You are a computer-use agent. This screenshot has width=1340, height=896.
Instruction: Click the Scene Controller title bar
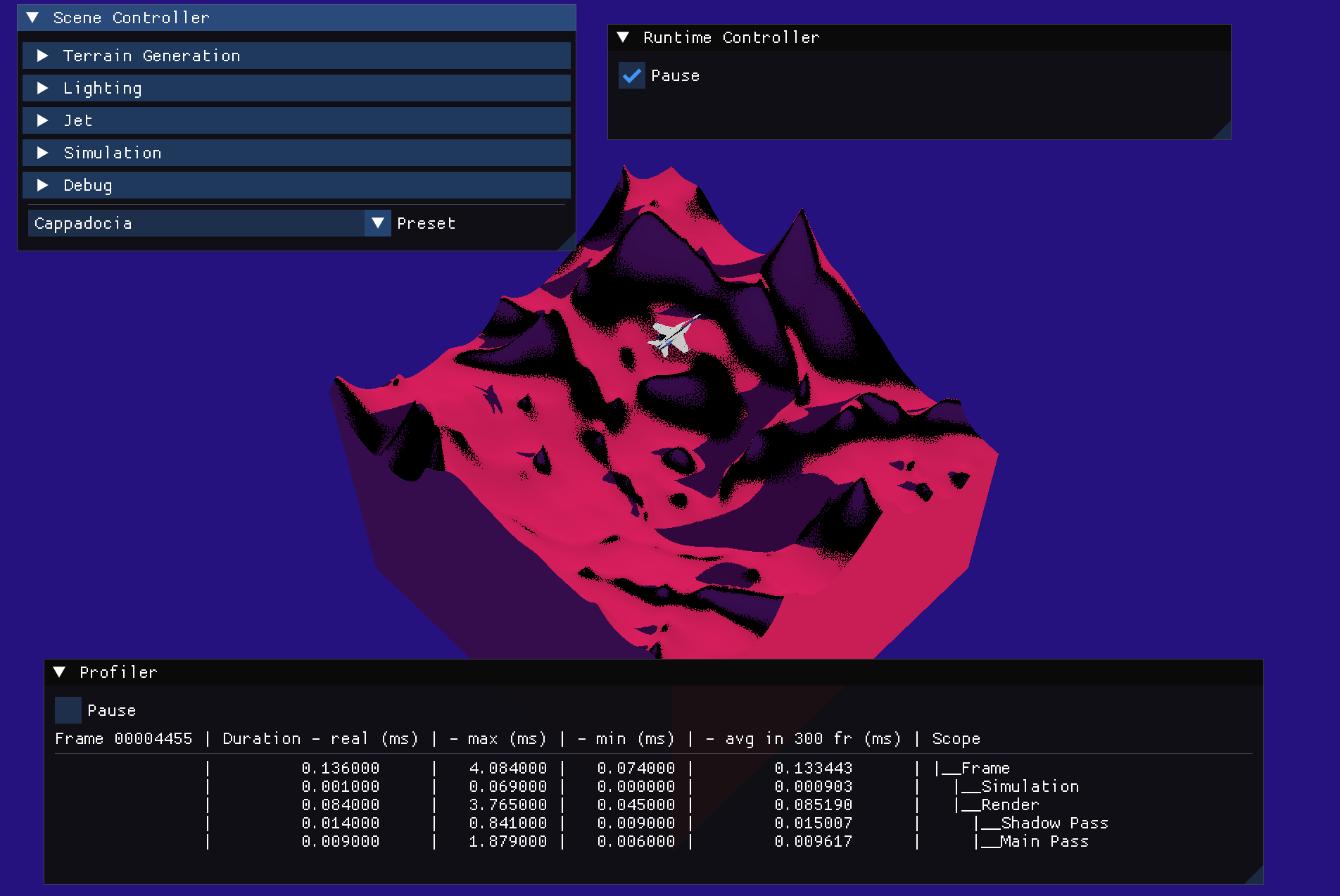(131, 18)
